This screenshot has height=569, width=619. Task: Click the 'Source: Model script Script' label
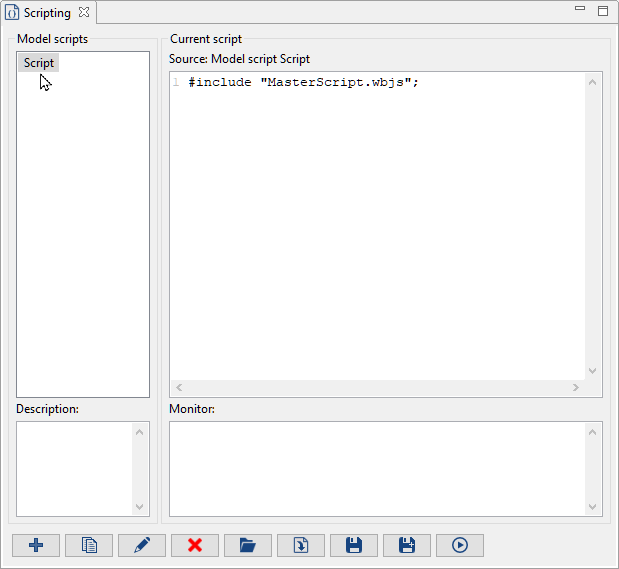(x=239, y=59)
